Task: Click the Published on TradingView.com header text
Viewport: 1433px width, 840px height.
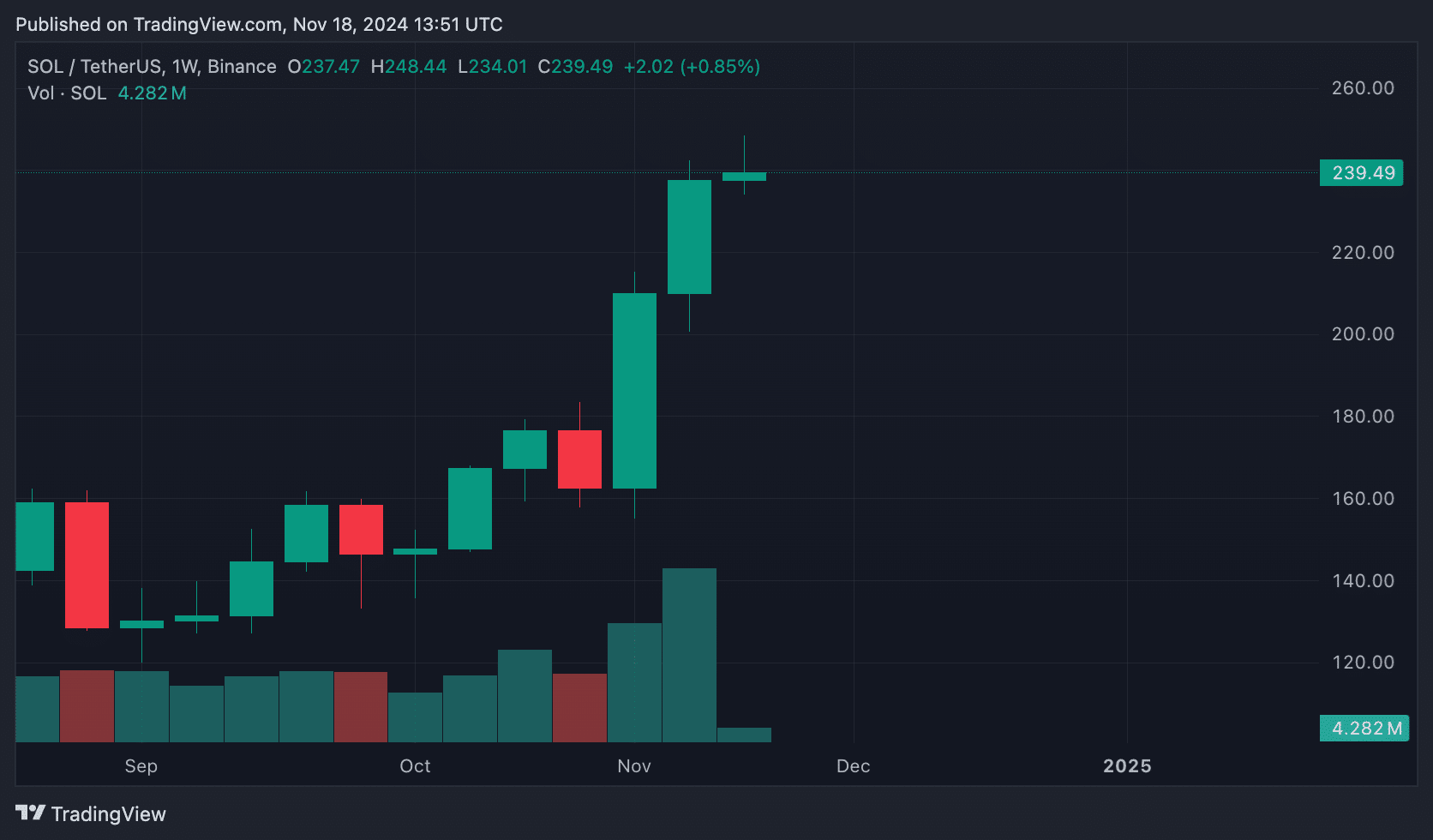Action: click(259, 24)
